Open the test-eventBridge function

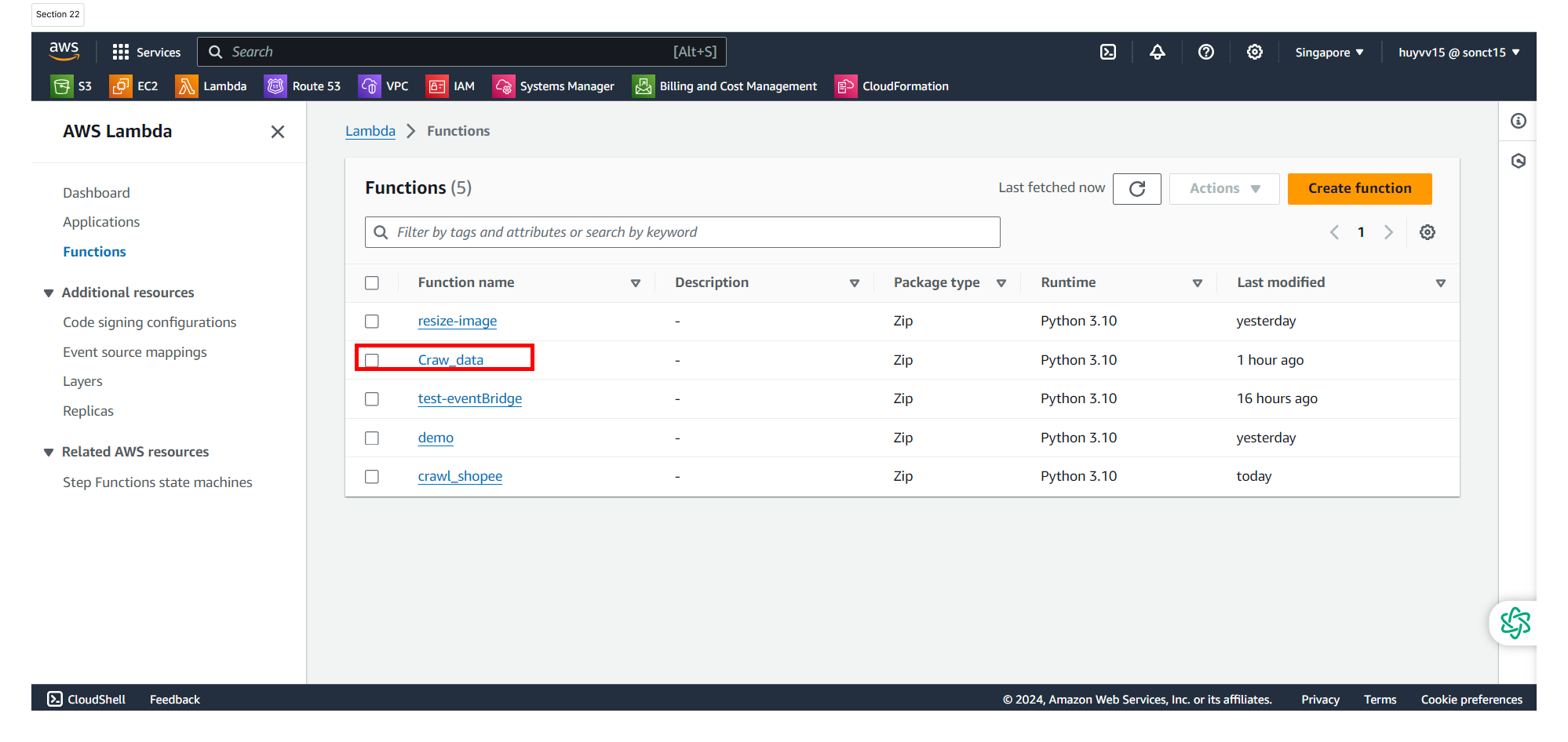(x=470, y=398)
